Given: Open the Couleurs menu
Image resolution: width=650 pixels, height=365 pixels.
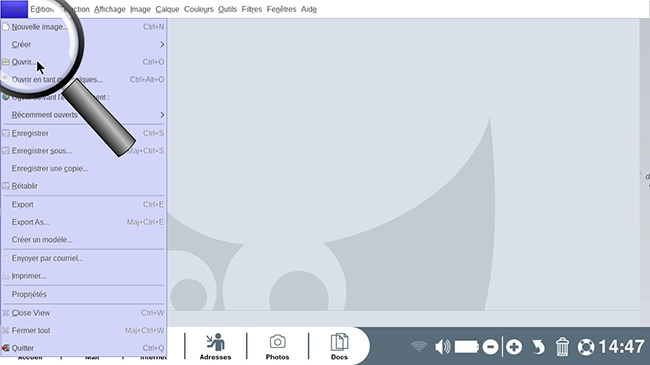Looking at the screenshot, I should coord(199,9).
